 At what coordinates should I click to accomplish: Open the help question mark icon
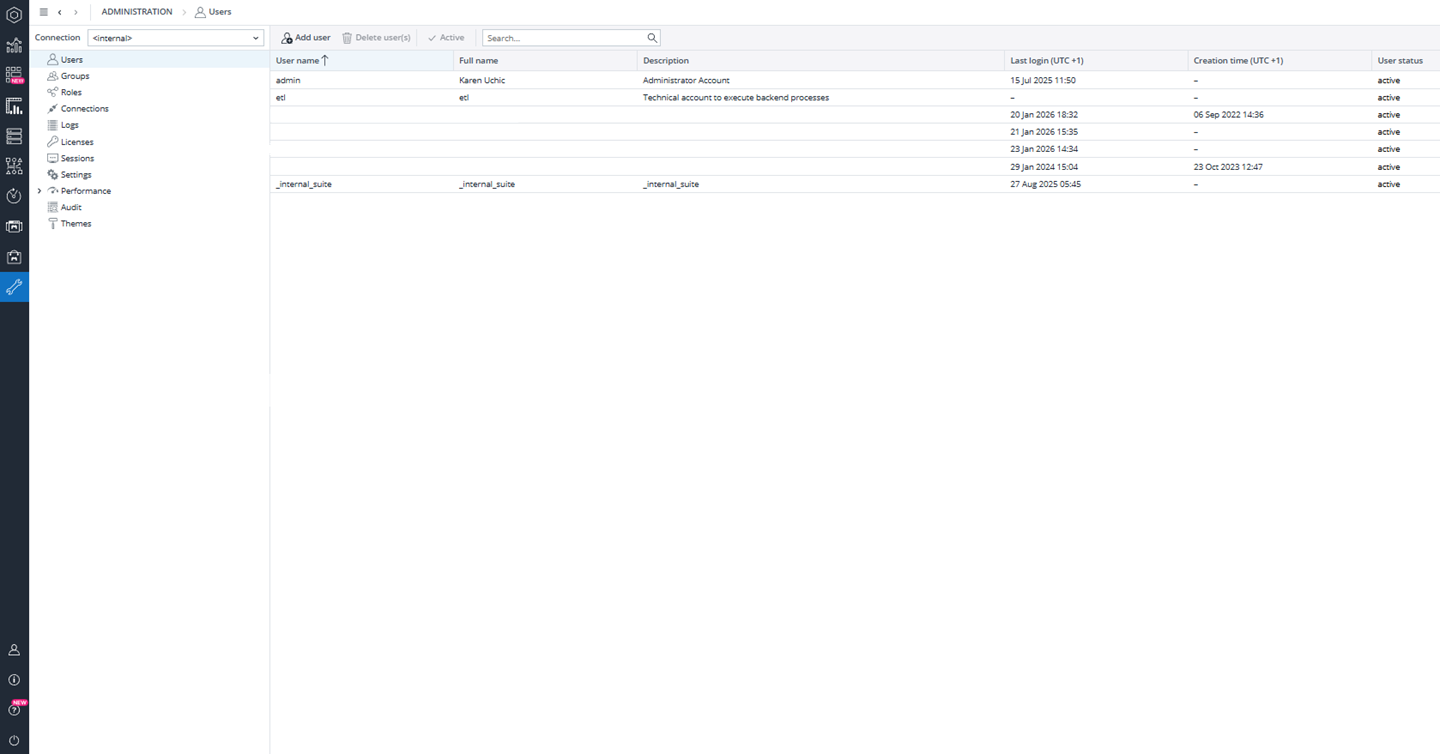point(14,710)
